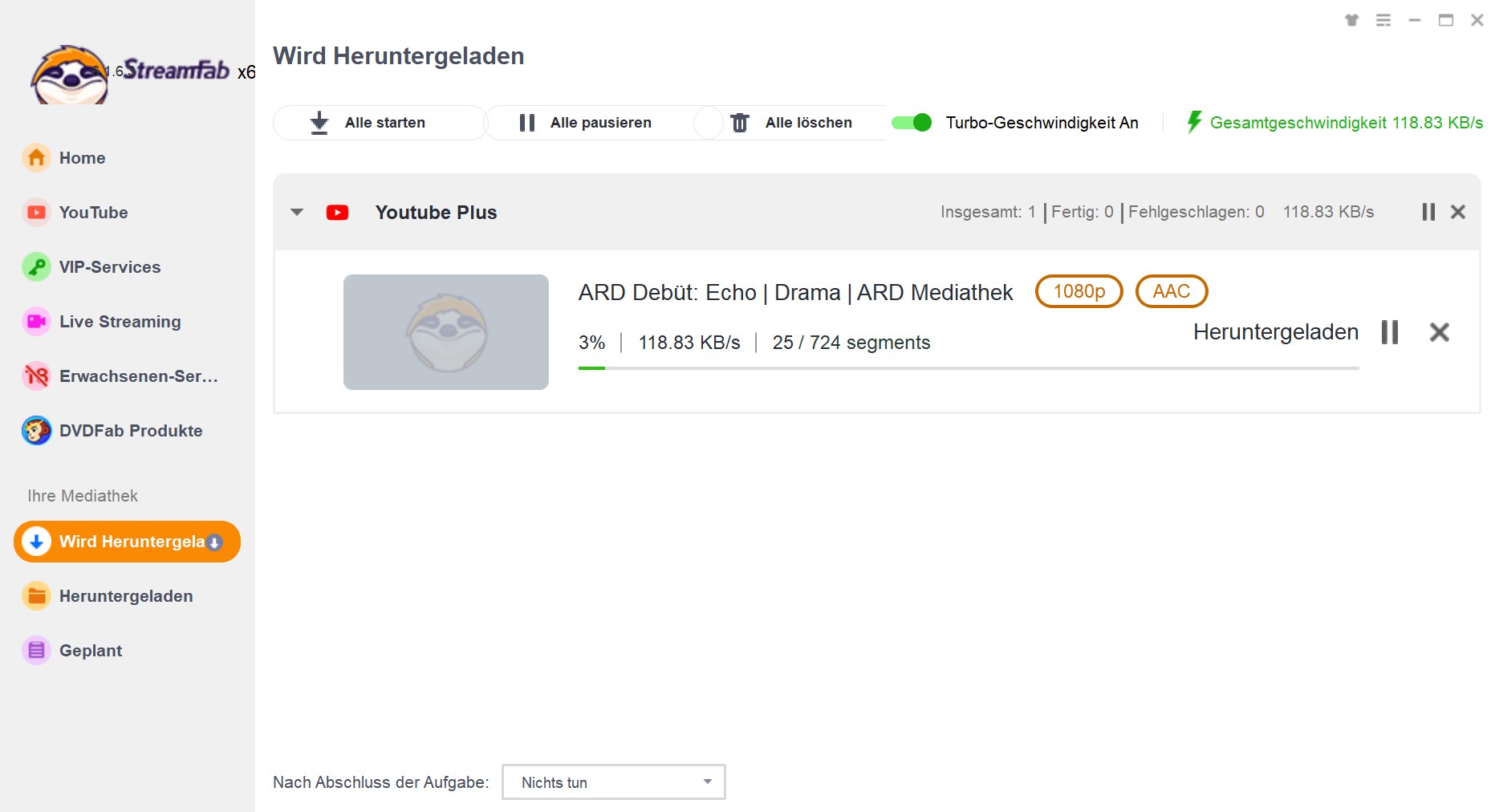Minimize the StreamFab window
Viewport: 1499px width, 812px height.
pyautogui.click(x=1415, y=20)
